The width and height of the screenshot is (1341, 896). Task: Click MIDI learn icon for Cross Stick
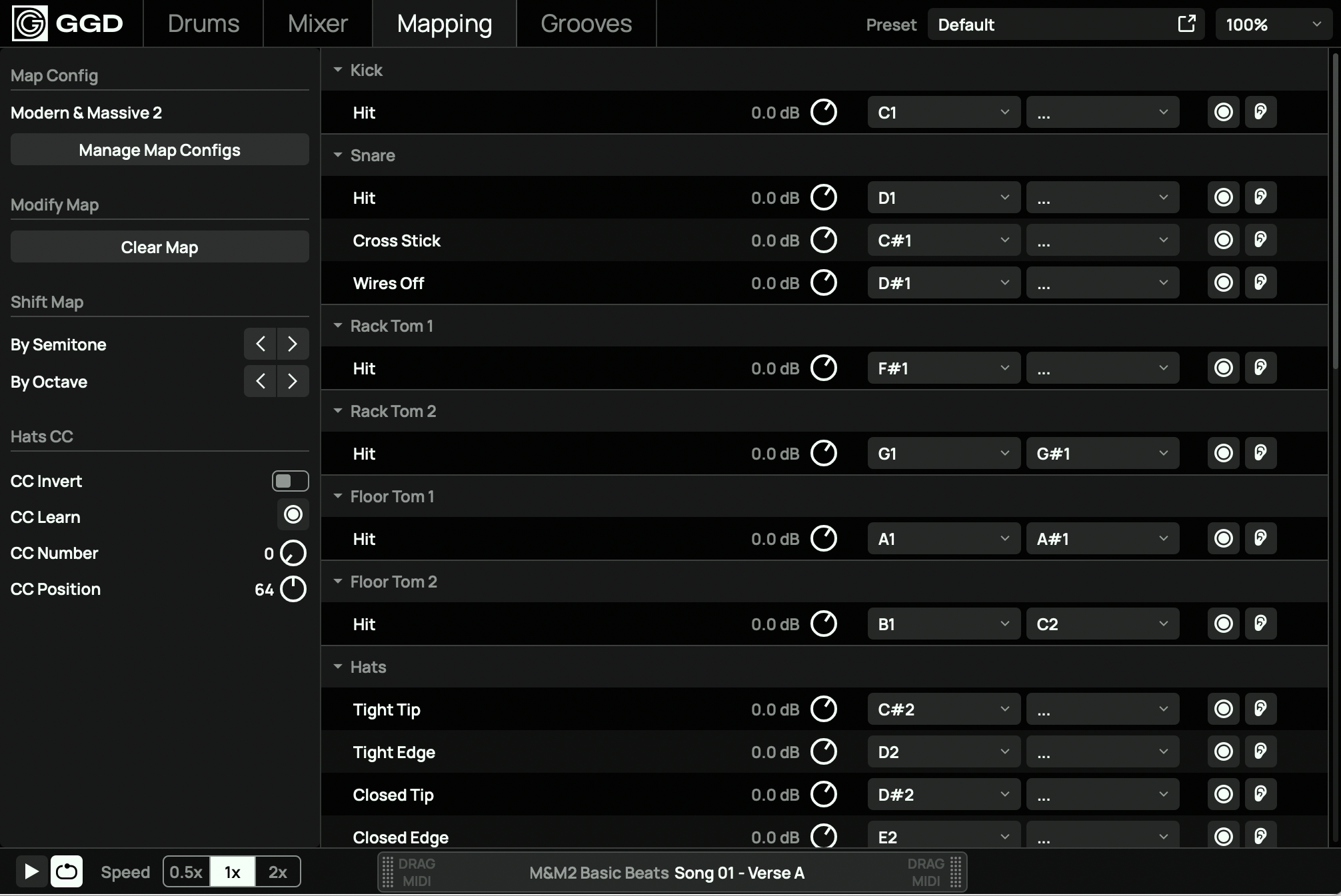click(x=1223, y=240)
